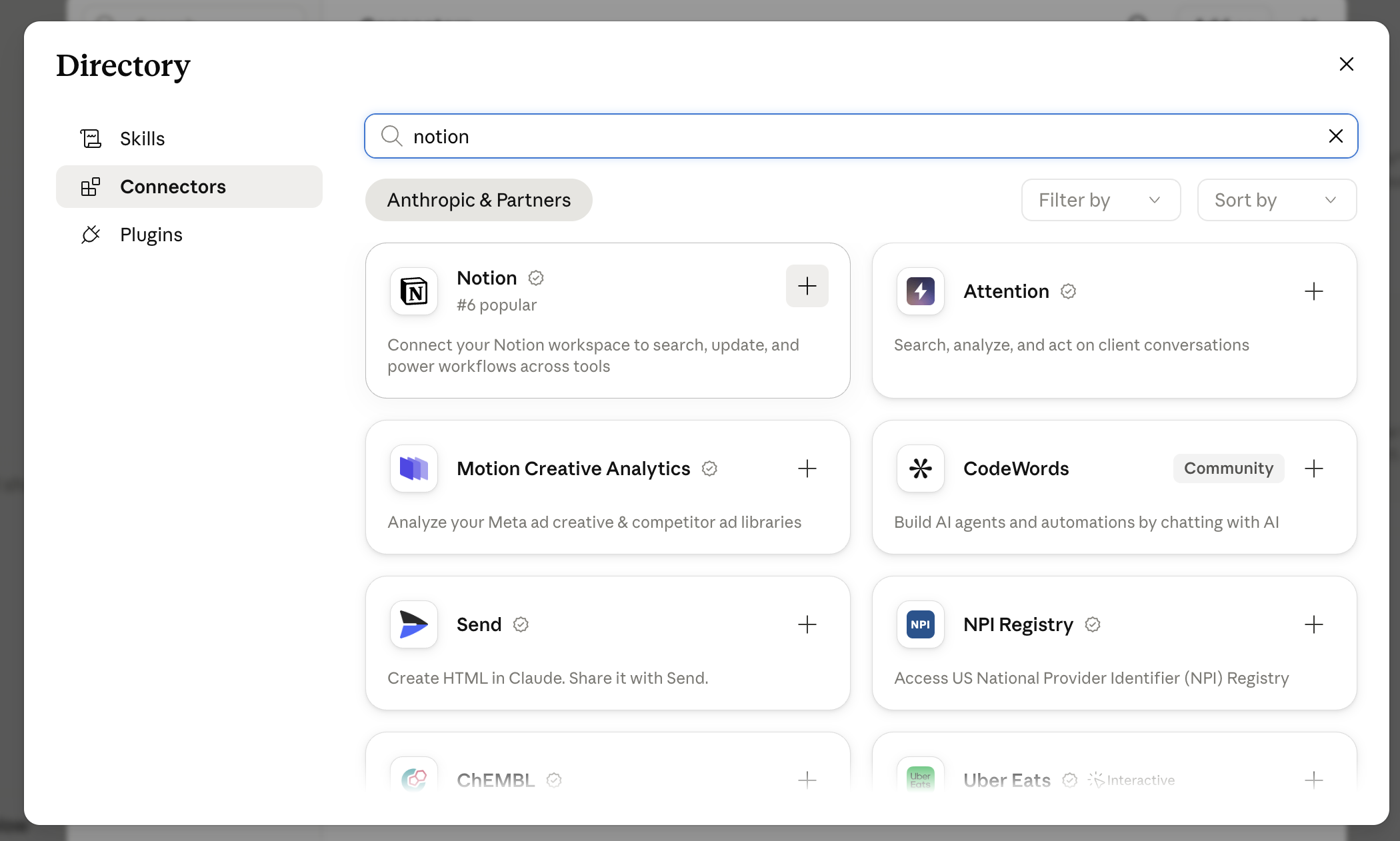Click the Connectors blocks icon in sidebar
1400x841 pixels.
click(91, 187)
